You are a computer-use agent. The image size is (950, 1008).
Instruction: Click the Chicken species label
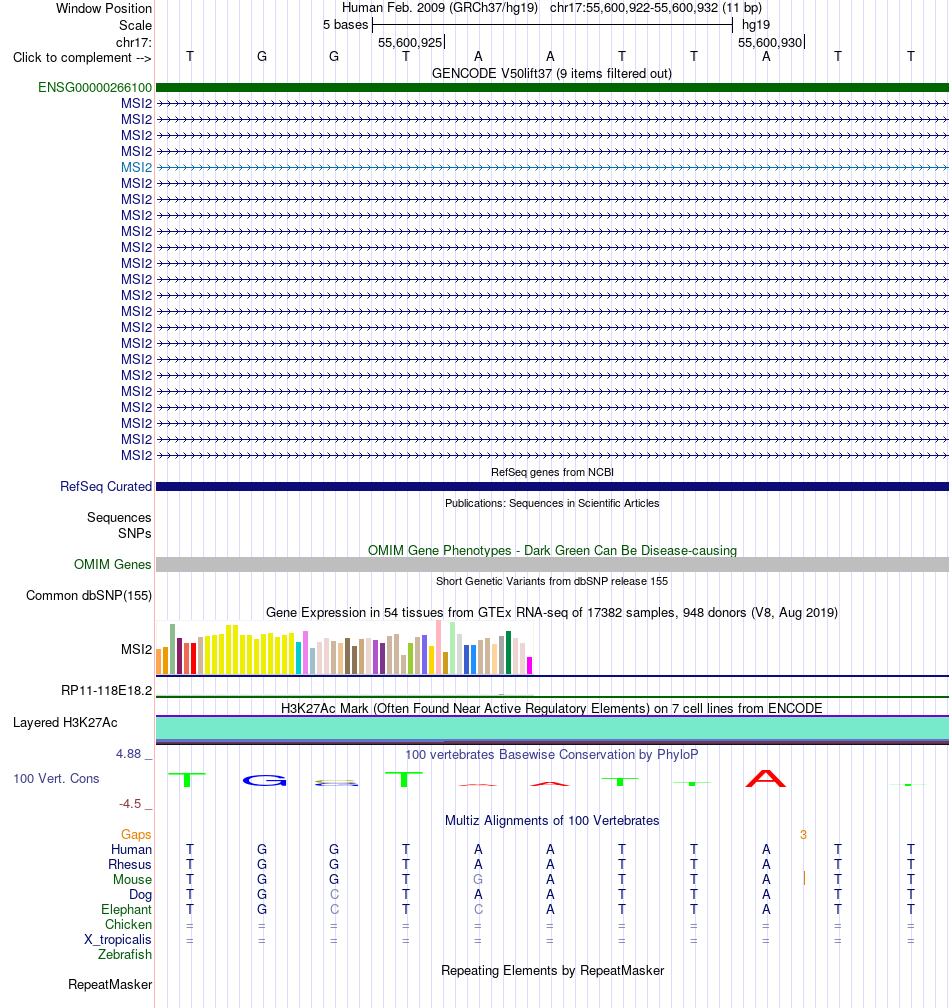(129, 924)
